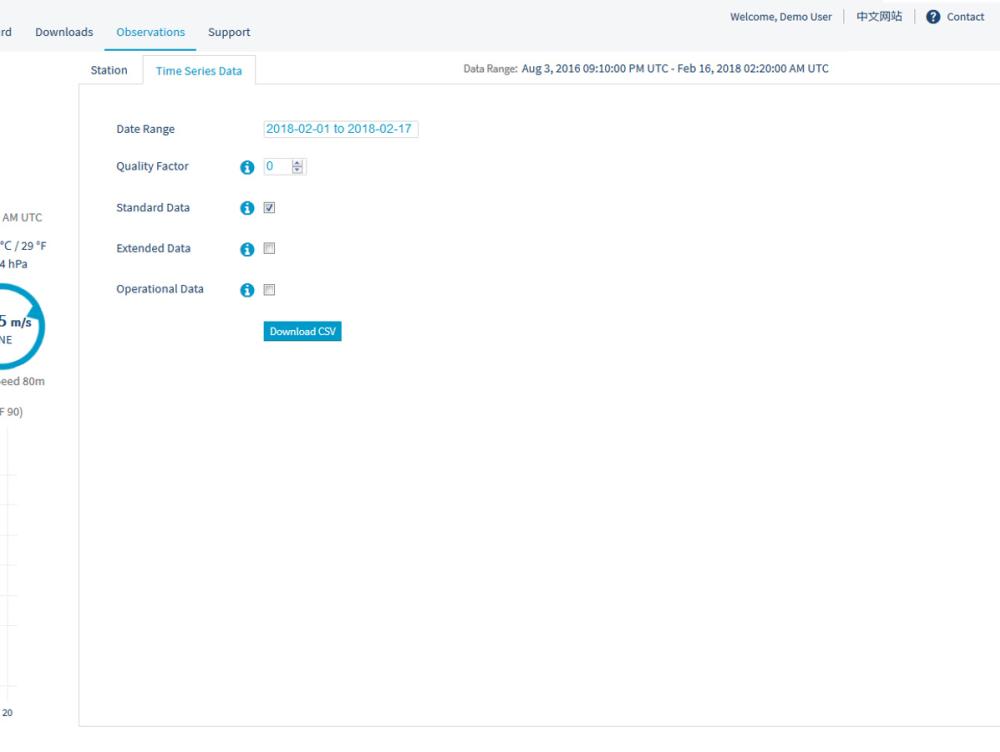Screen dimensions: 1000x752
Task: Enable the Extended Data checkbox
Action: click(269, 249)
